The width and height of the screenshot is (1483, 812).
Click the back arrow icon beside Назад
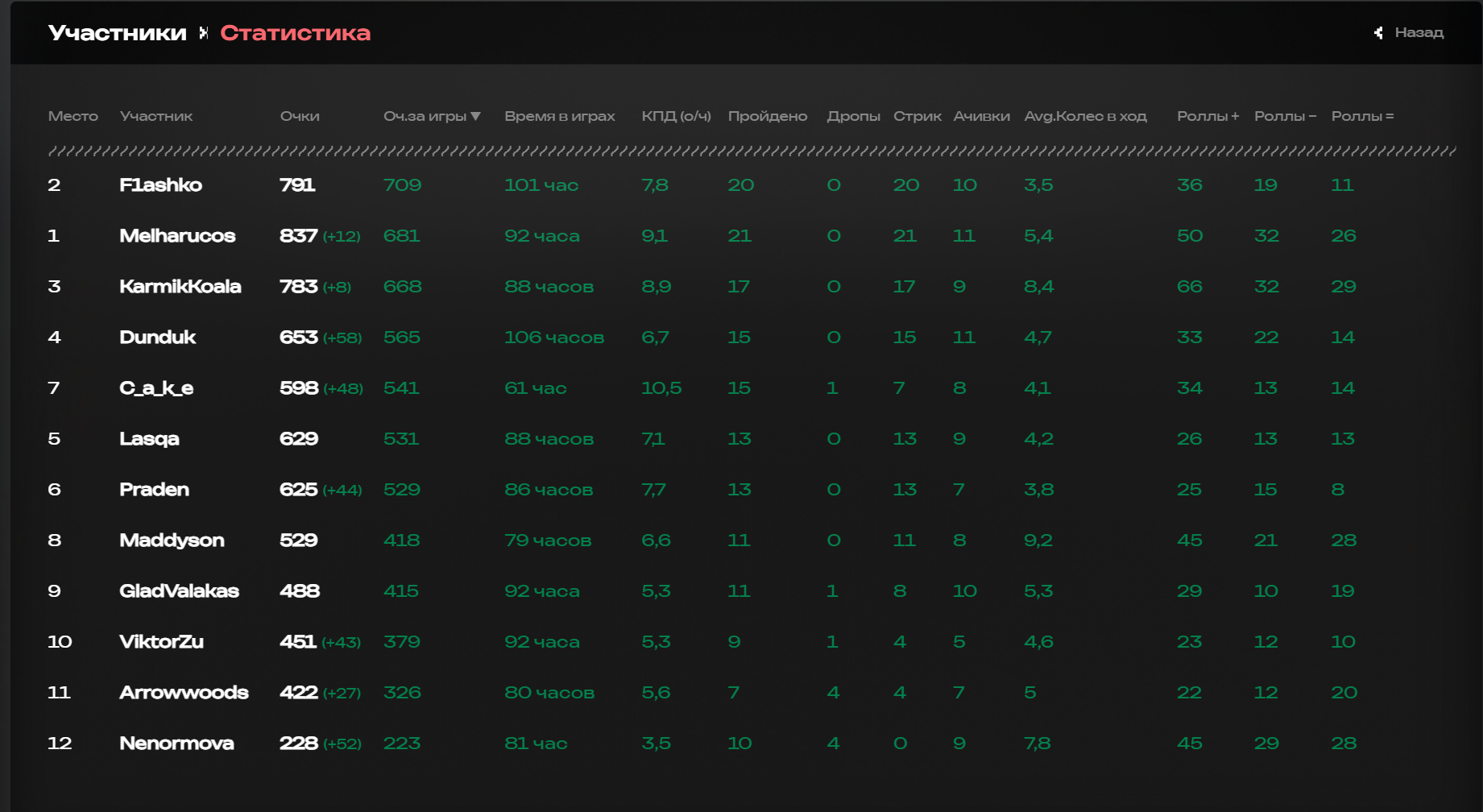tap(1378, 32)
